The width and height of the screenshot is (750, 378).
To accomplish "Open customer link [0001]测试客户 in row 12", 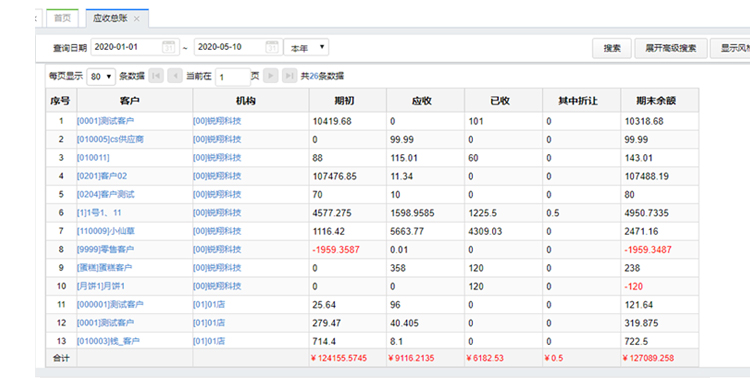I will click(106, 323).
